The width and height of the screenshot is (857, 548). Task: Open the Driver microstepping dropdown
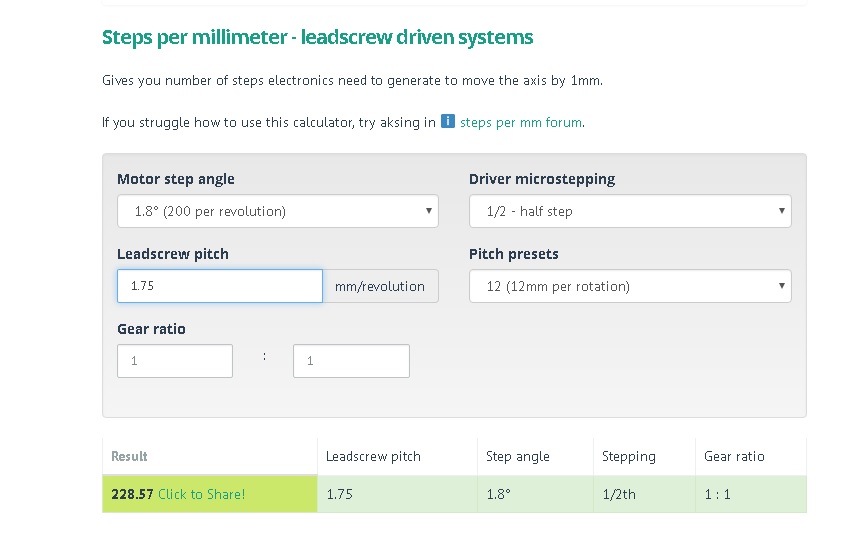click(630, 211)
